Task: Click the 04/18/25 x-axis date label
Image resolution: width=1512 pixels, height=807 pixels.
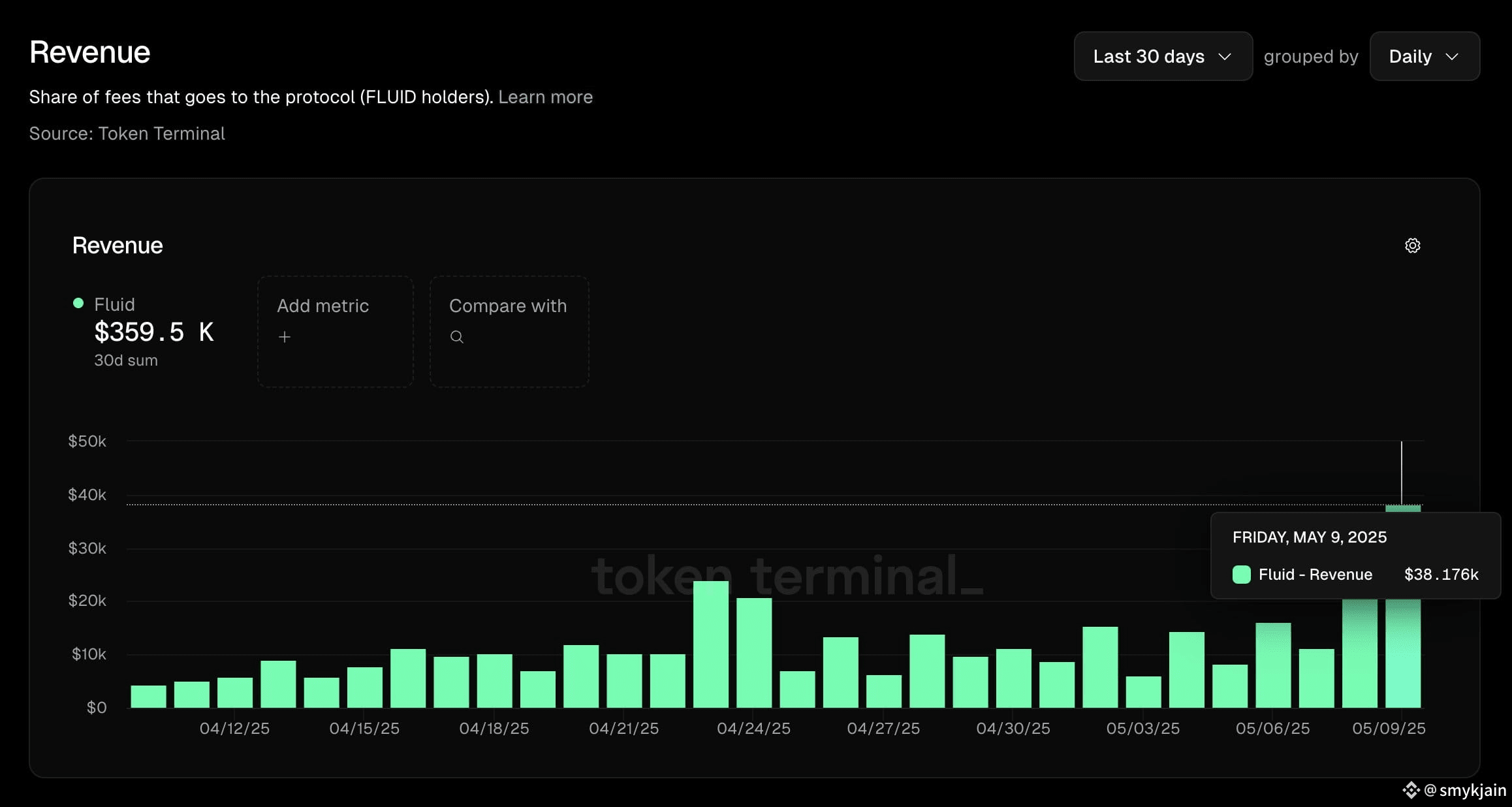Action: (494, 729)
